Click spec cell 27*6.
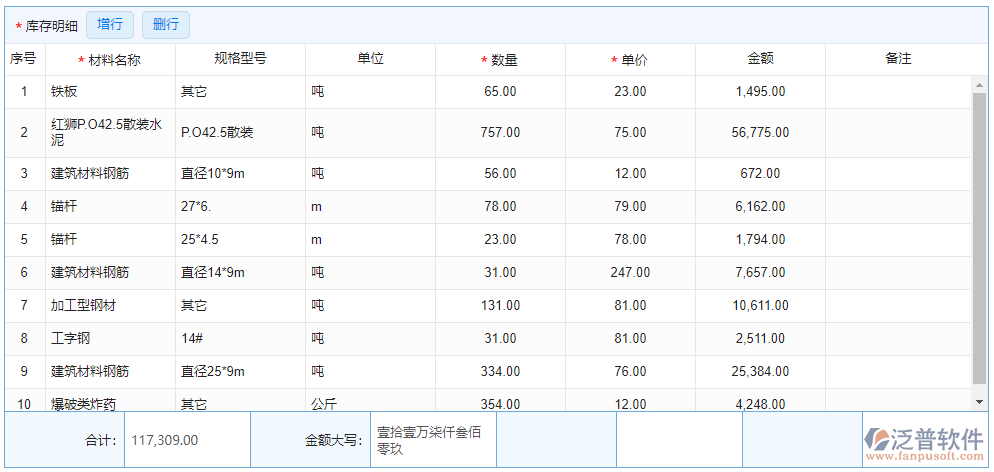Viewport: 994px width, 472px height. pyautogui.click(x=240, y=207)
